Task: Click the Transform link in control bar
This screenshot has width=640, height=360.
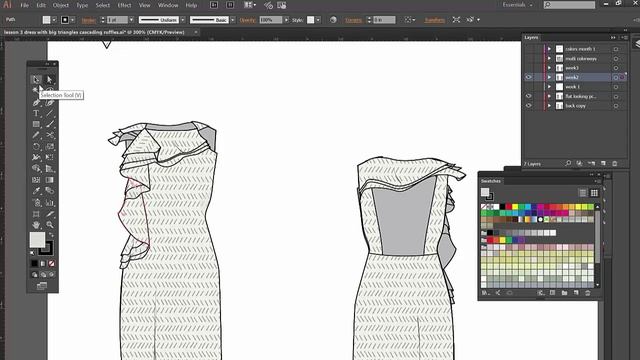Action: pos(434,20)
